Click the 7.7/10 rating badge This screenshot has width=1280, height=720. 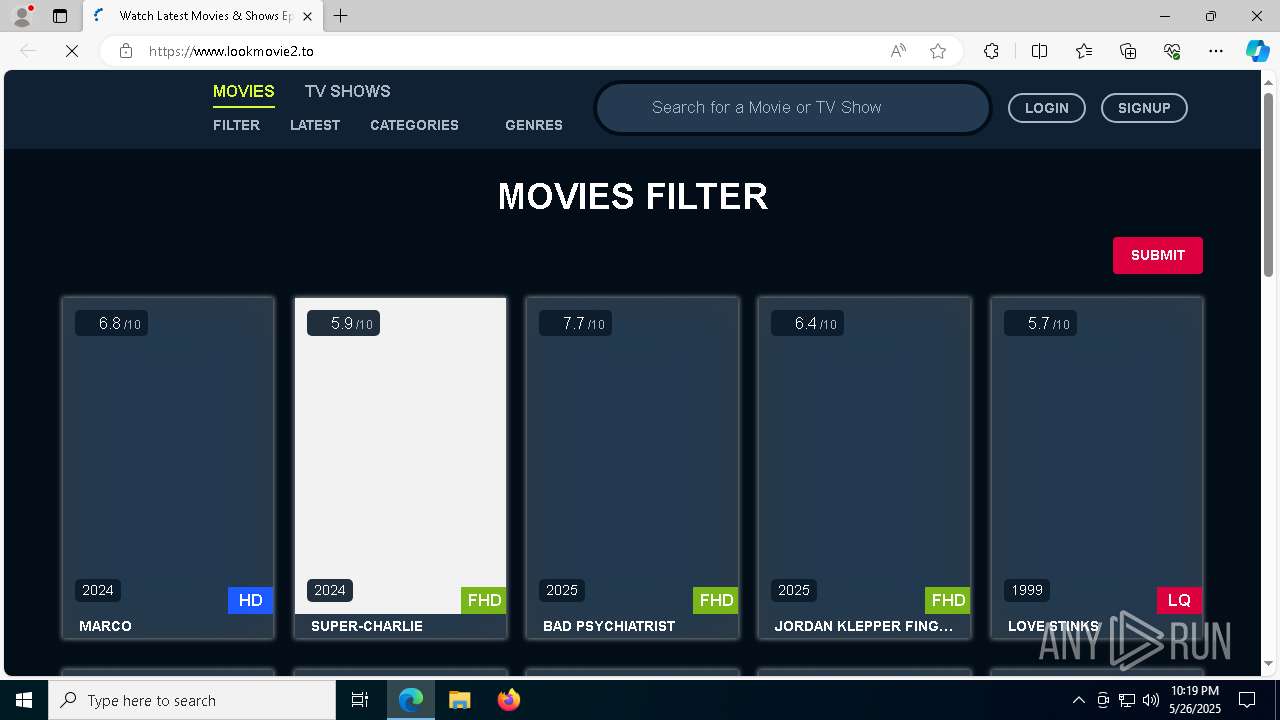575,323
